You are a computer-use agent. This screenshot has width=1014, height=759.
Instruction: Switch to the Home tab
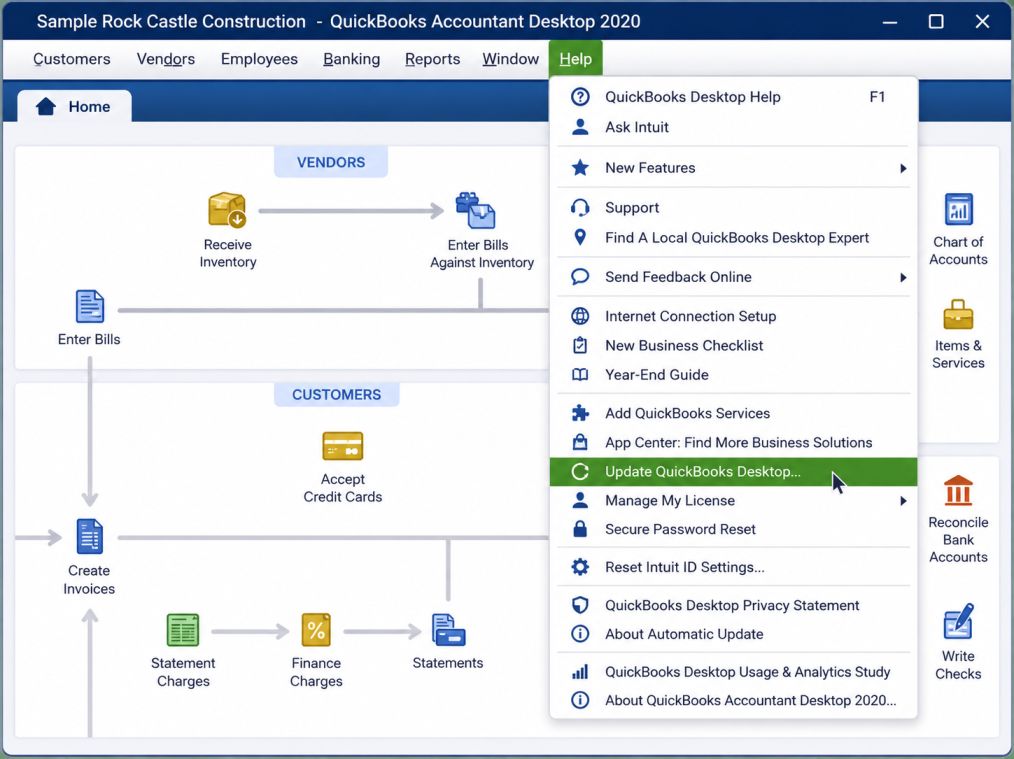tap(74, 106)
